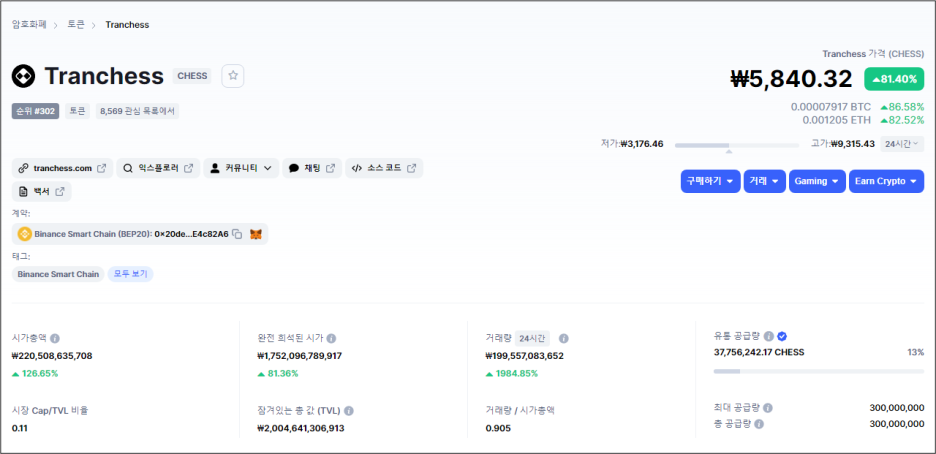Click the 8,569 관심 목록에서 badge
The height and width of the screenshot is (454, 936).
coord(137,111)
